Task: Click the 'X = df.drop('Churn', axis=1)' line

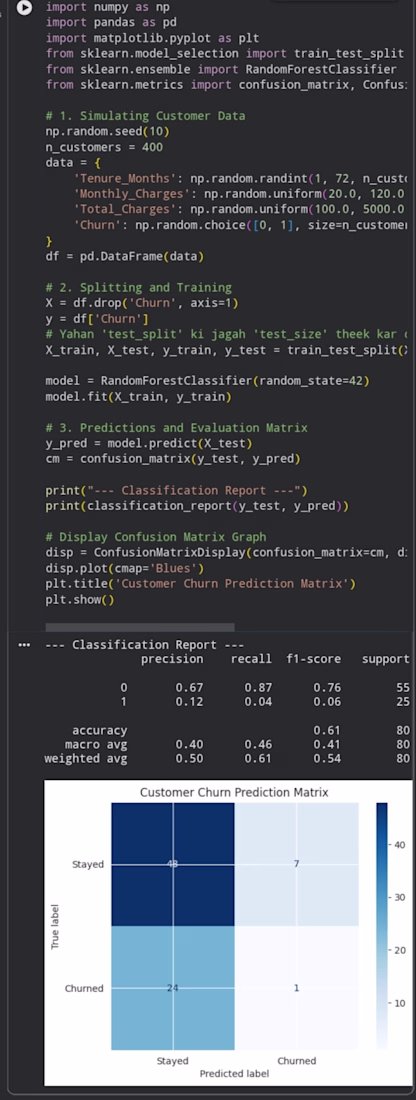Action: (142, 303)
